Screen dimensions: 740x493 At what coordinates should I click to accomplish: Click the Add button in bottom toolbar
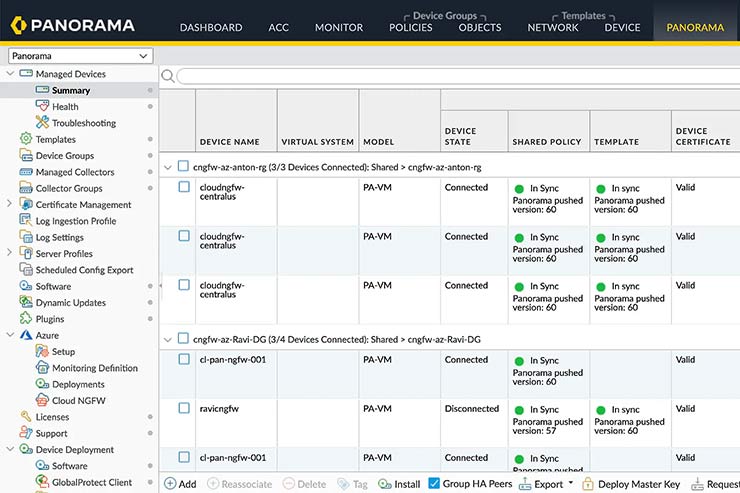(180, 484)
